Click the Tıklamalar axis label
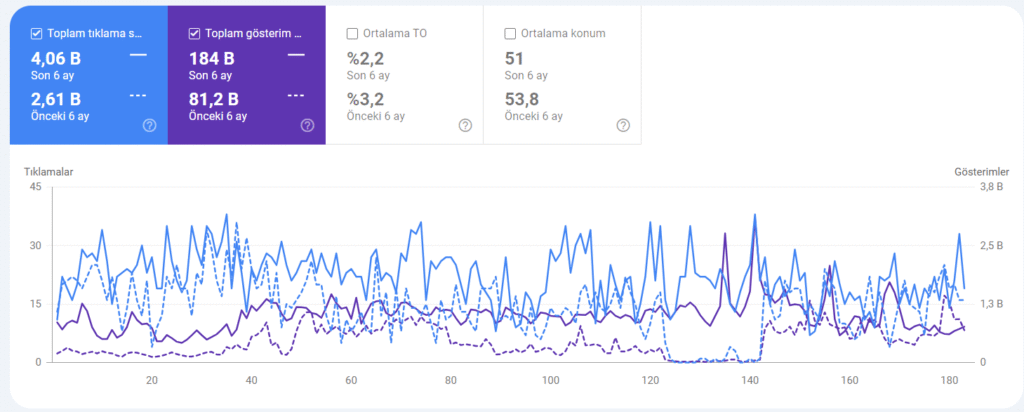The width and height of the screenshot is (1024, 412). 49,171
